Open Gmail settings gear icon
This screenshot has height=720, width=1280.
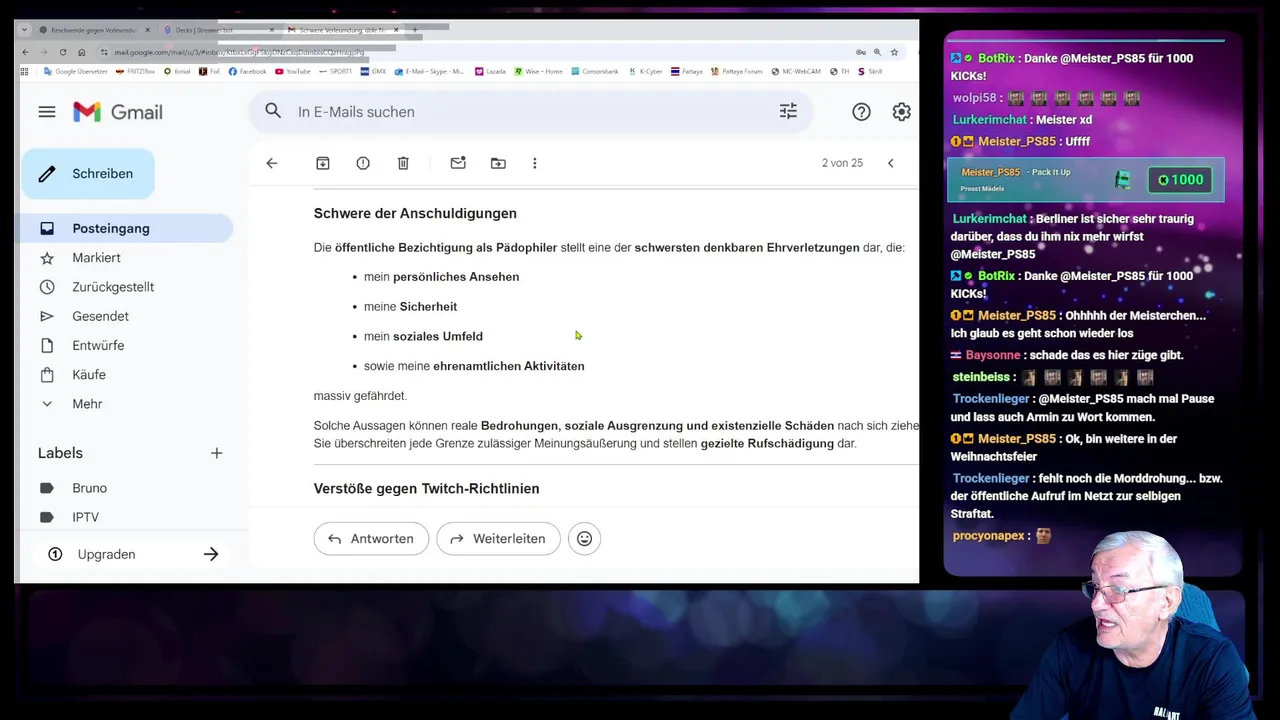coord(901,112)
